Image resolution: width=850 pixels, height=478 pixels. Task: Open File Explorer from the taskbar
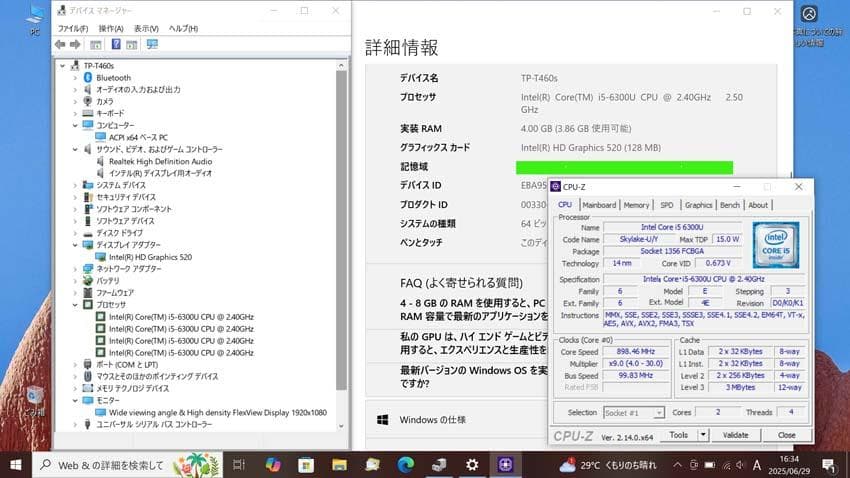[x=339, y=464]
